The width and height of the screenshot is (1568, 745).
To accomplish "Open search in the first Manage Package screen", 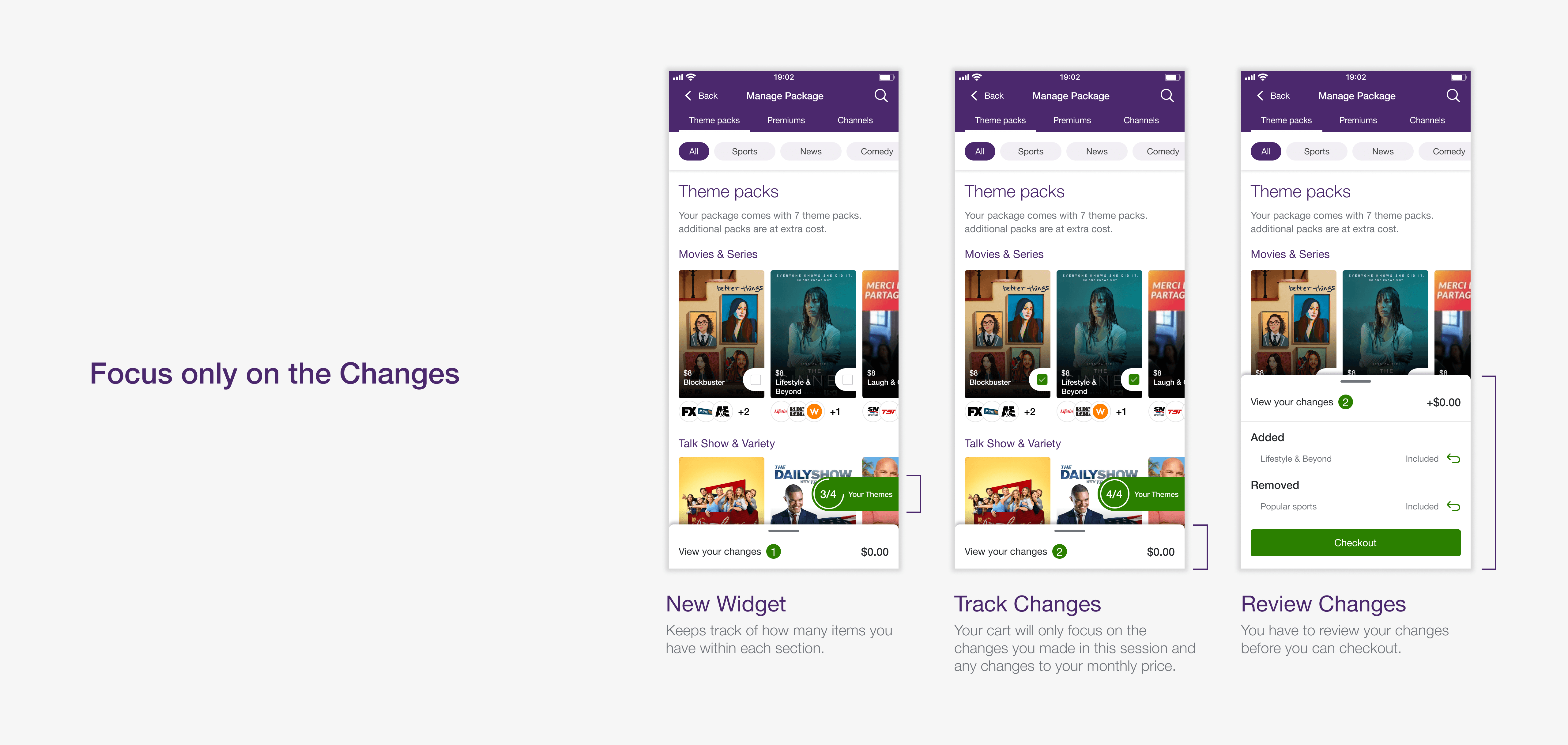I will pos(881,96).
